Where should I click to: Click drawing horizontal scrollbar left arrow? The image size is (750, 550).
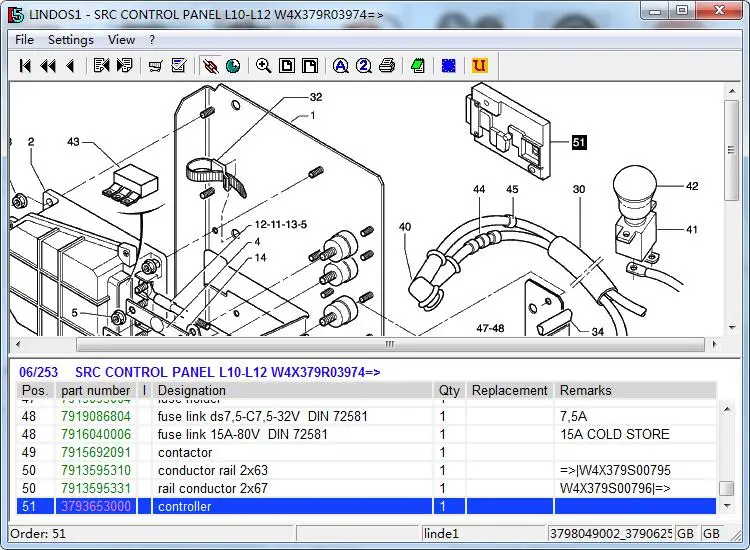point(18,344)
